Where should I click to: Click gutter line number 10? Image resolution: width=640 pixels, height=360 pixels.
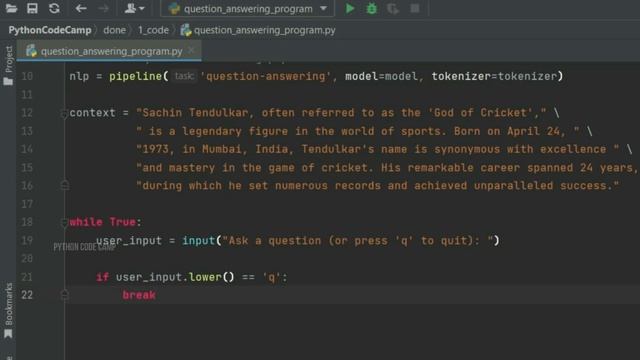[27, 76]
